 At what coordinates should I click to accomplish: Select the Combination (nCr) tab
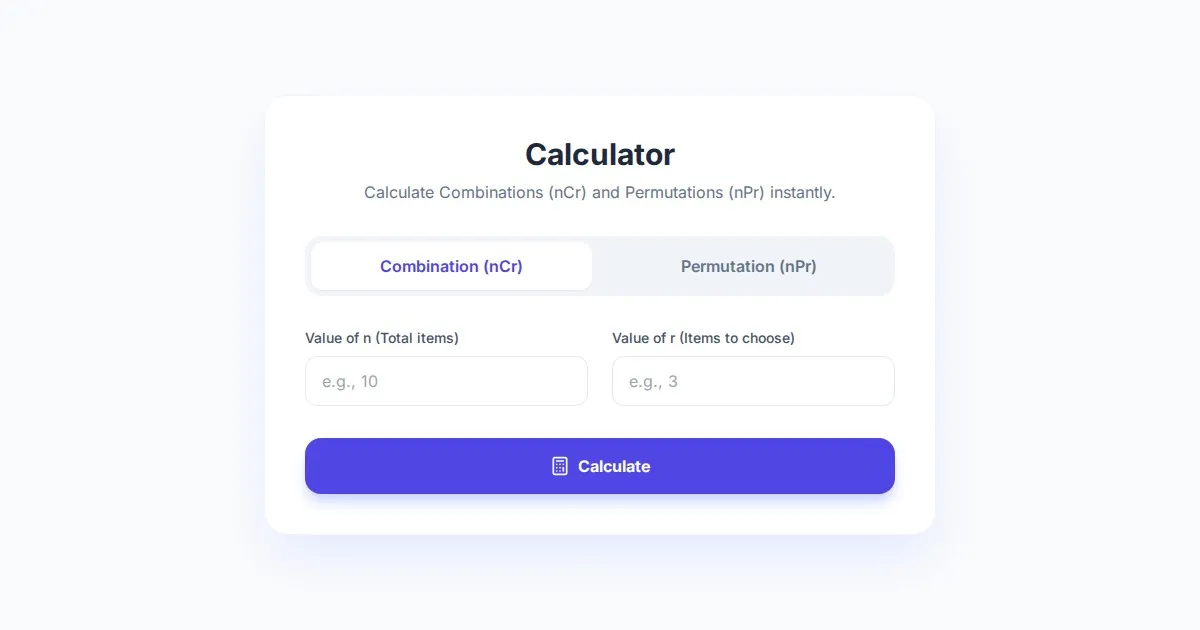point(451,266)
